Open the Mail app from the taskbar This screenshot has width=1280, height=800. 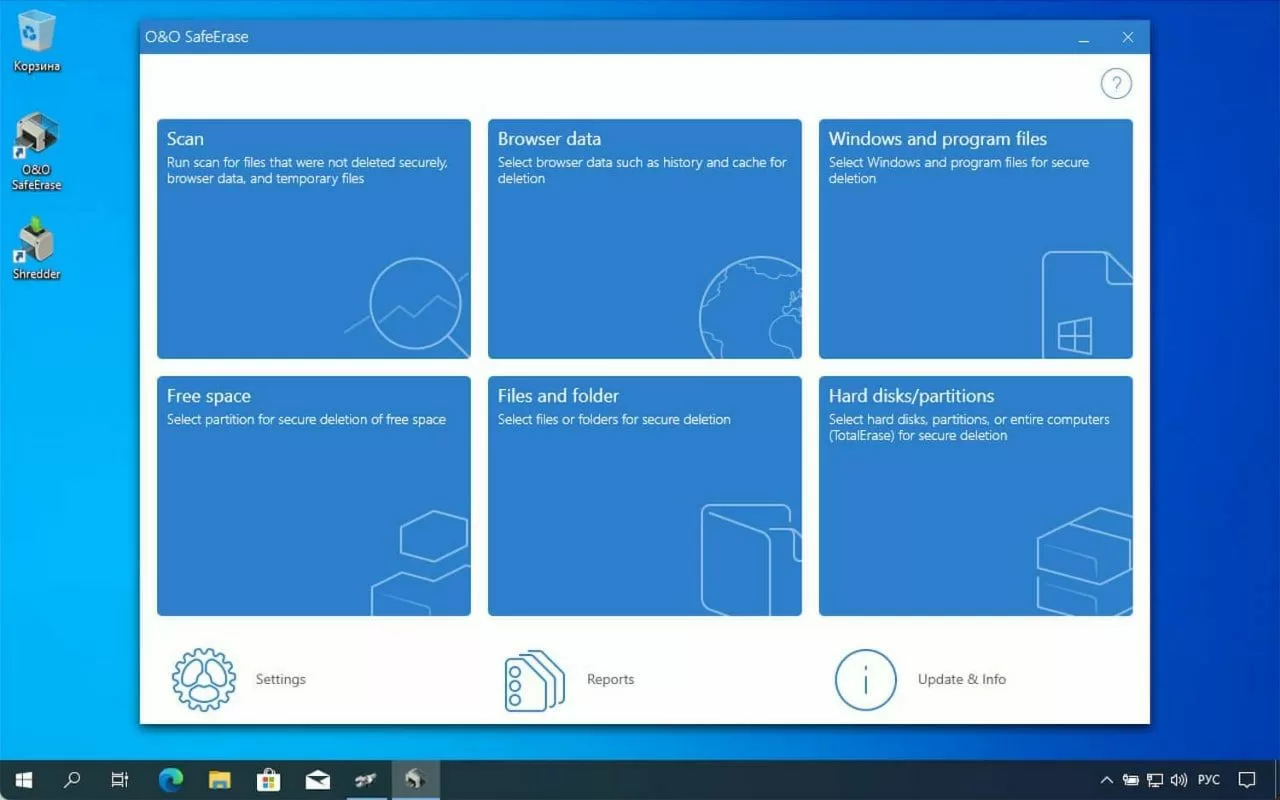317,780
